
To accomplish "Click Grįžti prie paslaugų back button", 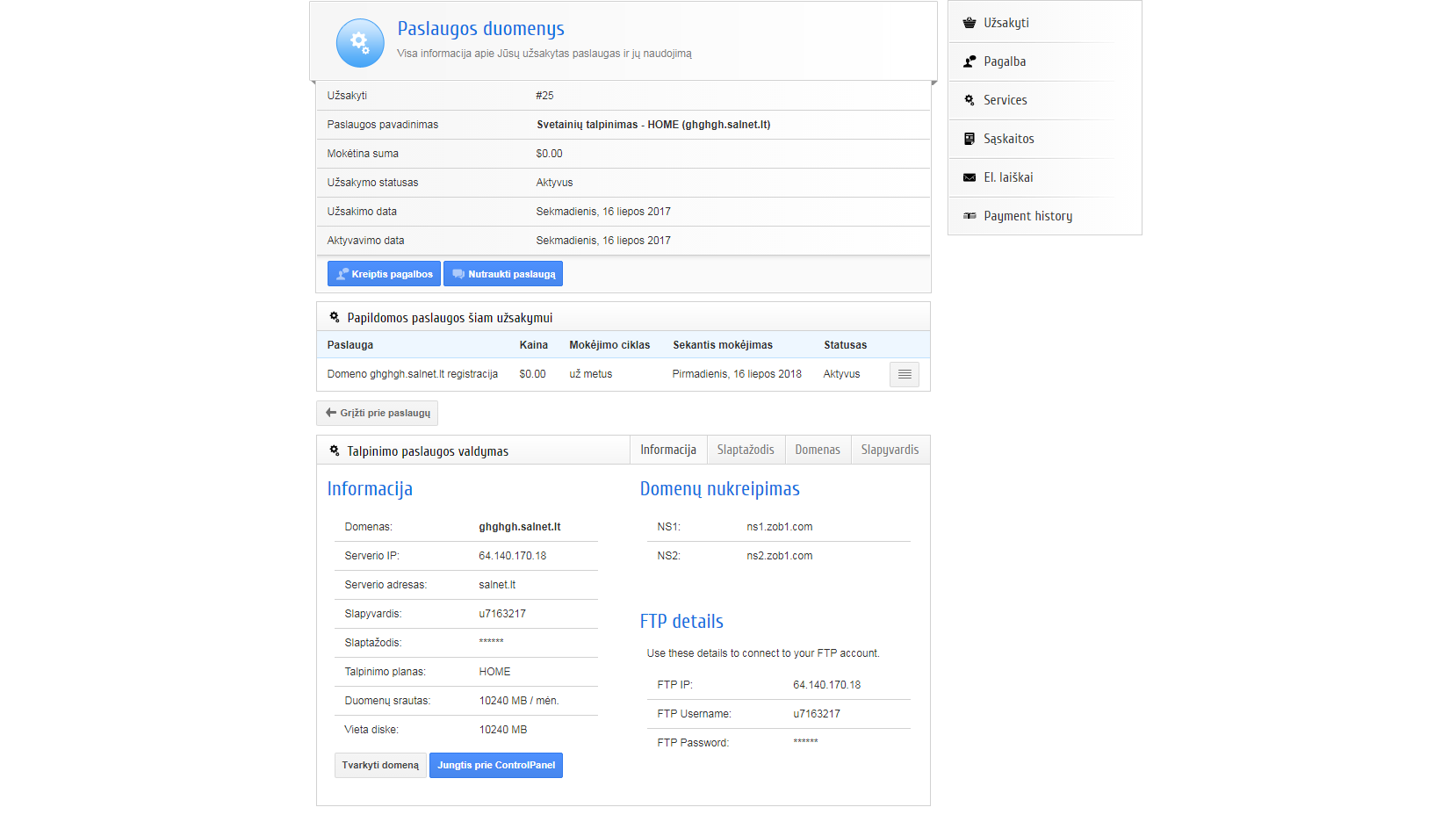I will tap(378, 413).
